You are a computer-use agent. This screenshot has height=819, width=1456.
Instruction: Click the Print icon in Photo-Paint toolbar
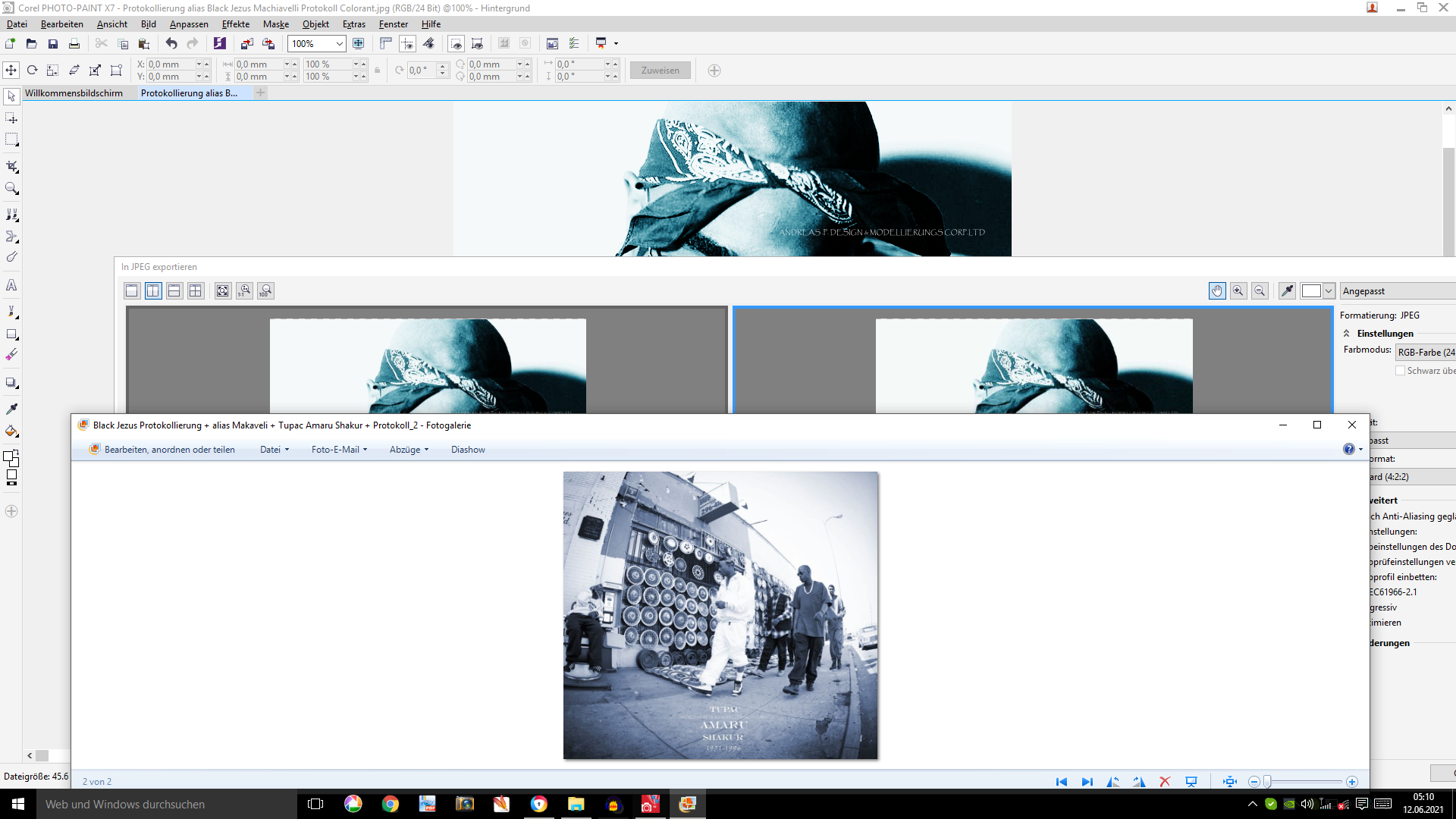pos(74,44)
